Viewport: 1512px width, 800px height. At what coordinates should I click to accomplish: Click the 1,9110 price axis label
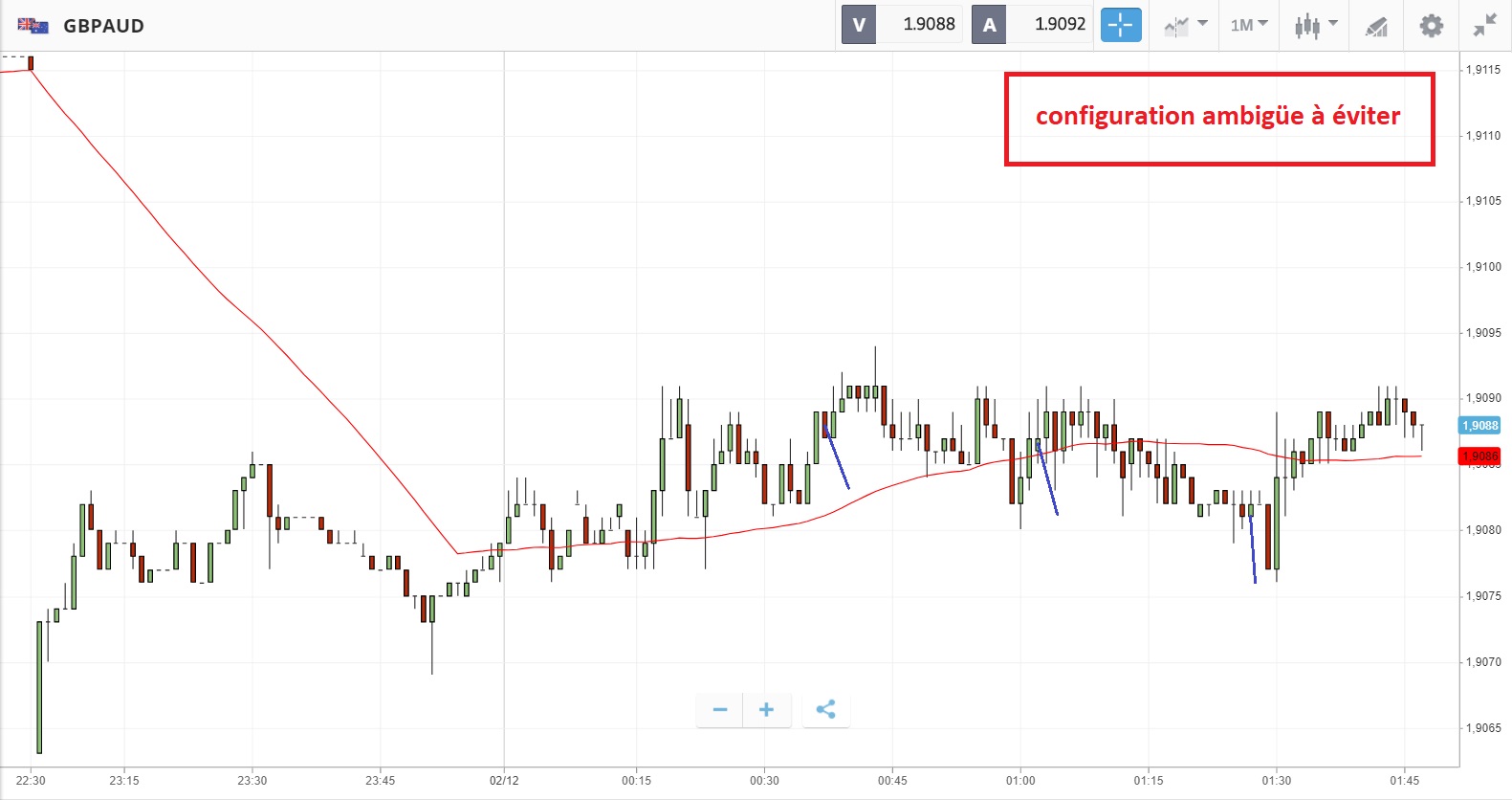(1483, 136)
